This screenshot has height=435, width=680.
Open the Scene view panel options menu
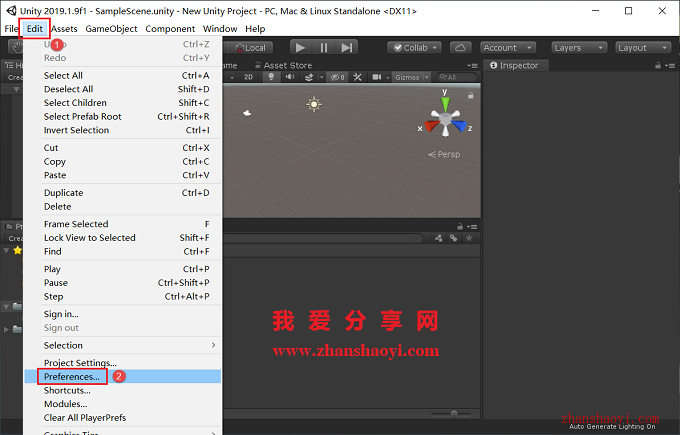click(472, 65)
